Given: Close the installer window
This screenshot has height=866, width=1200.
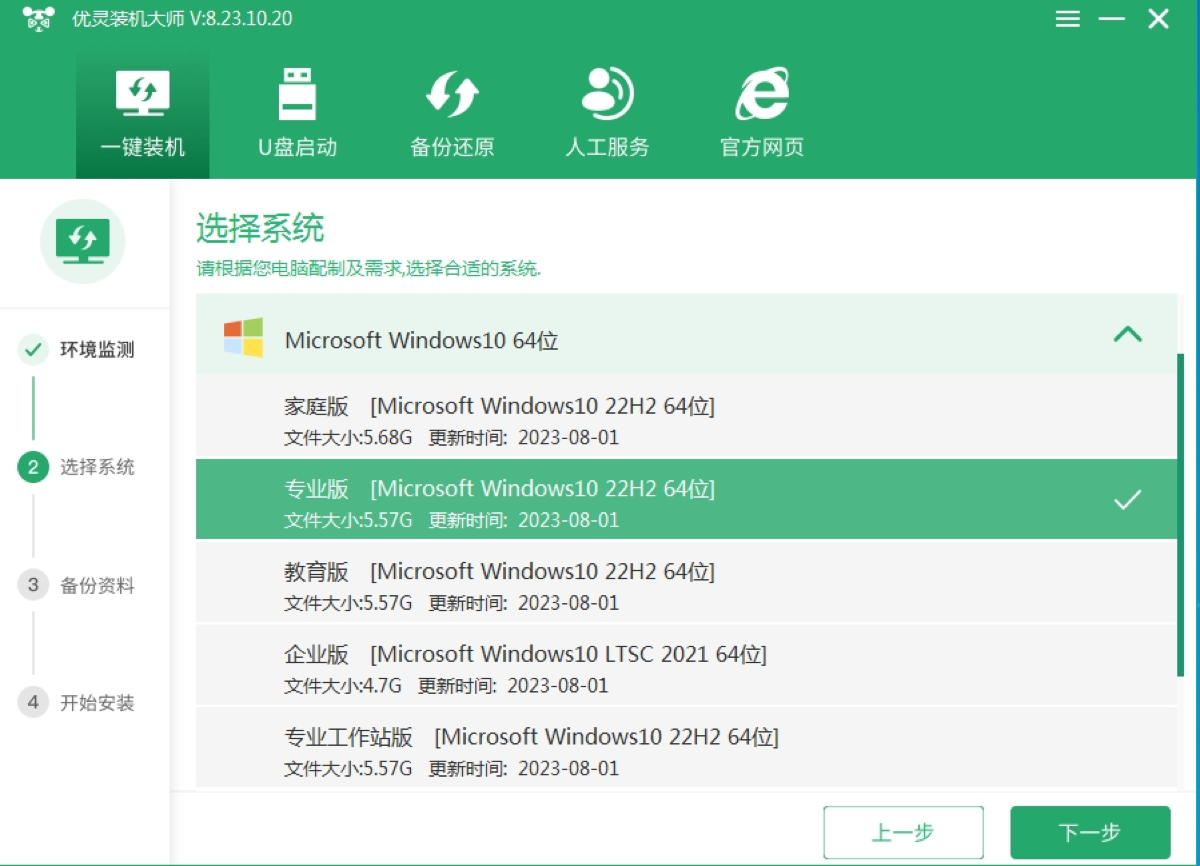Looking at the screenshot, I should coord(1158,19).
